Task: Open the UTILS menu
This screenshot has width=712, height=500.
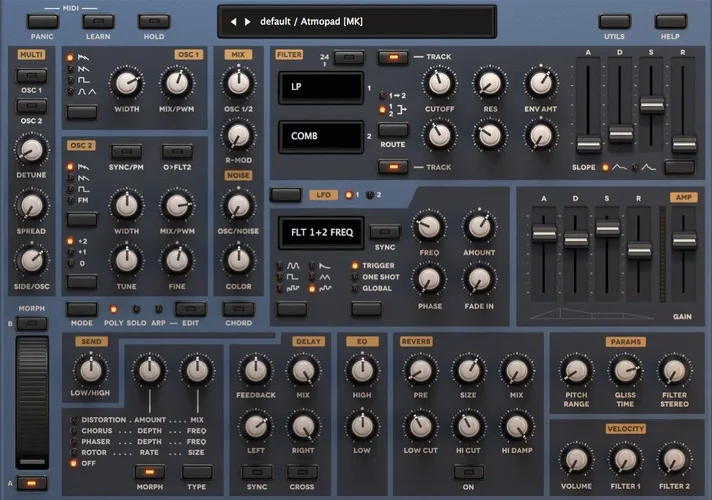Action: 614,21
